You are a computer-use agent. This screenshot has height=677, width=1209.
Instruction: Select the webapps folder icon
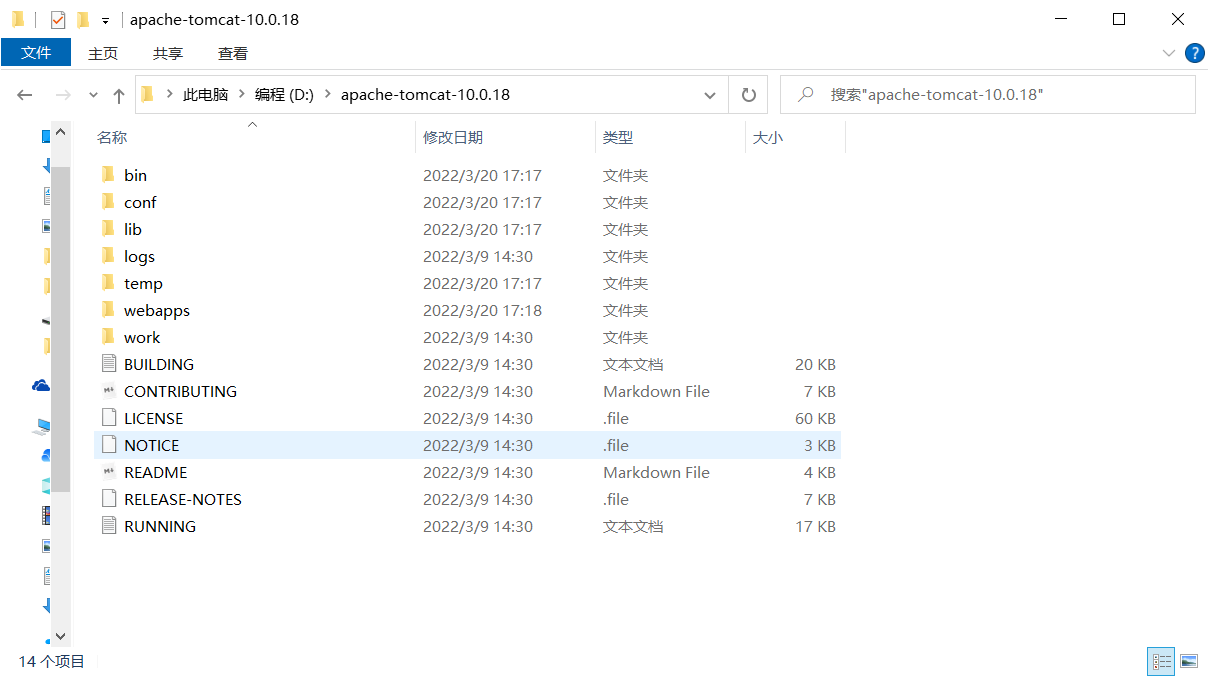pos(108,309)
